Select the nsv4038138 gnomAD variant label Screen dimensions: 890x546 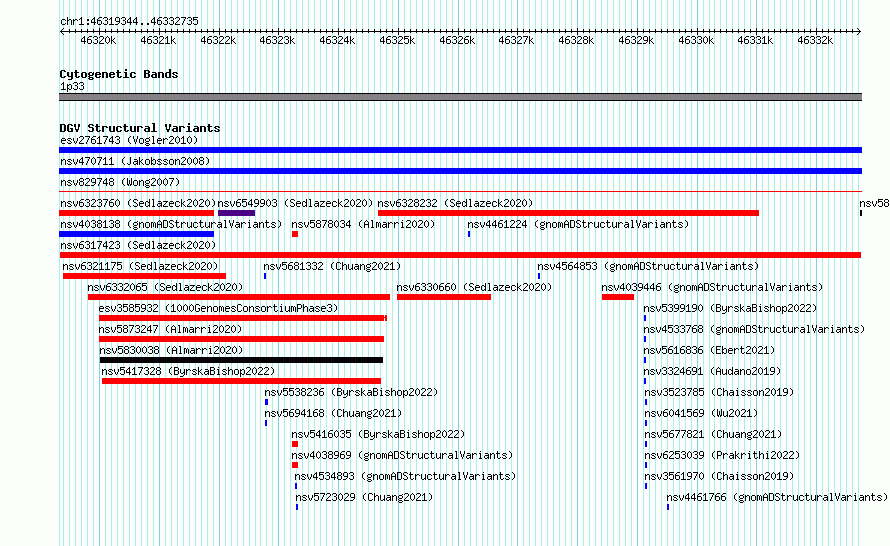[x=171, y=224]
